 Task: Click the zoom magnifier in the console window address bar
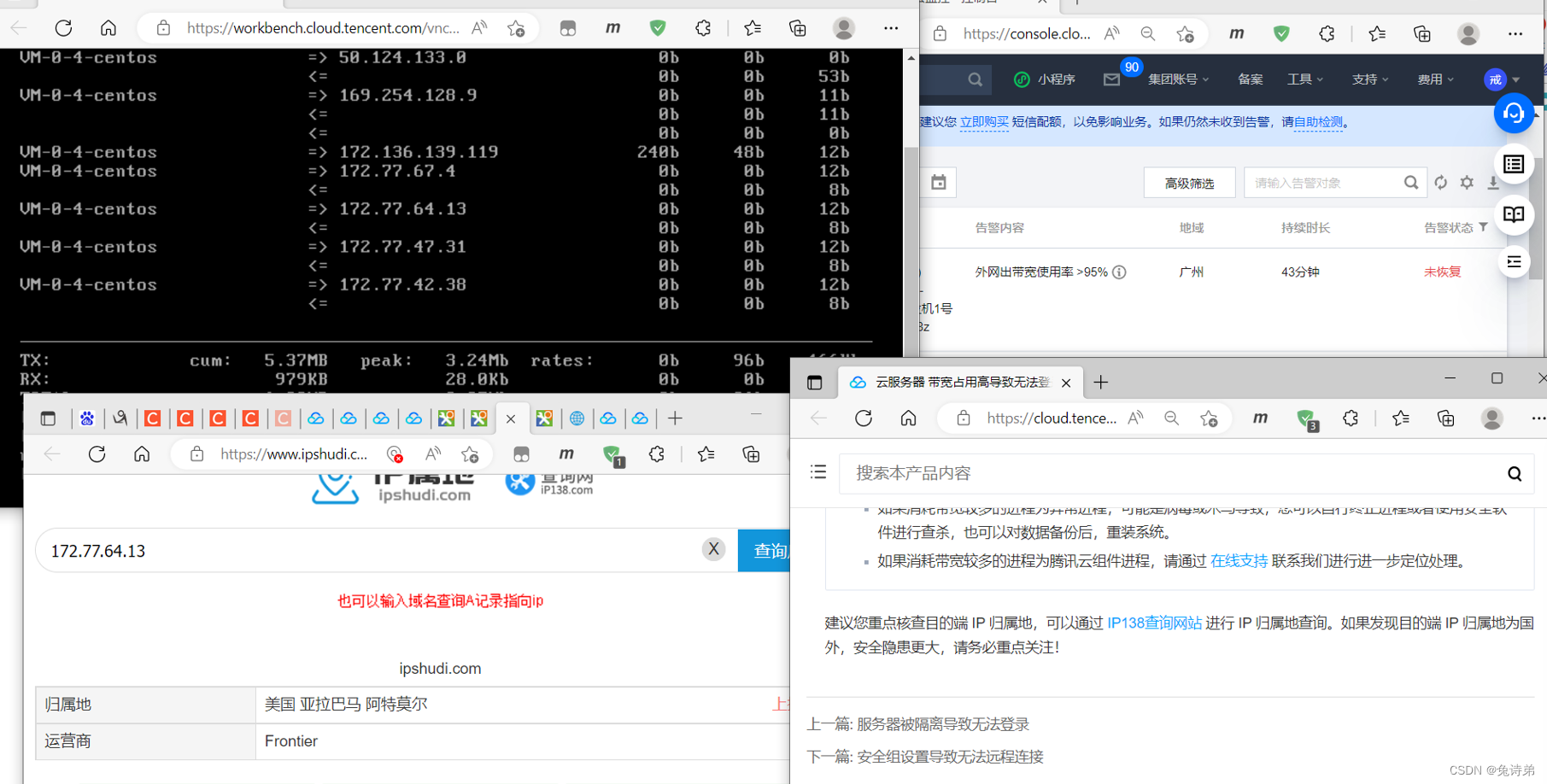tap(1148, 34)
